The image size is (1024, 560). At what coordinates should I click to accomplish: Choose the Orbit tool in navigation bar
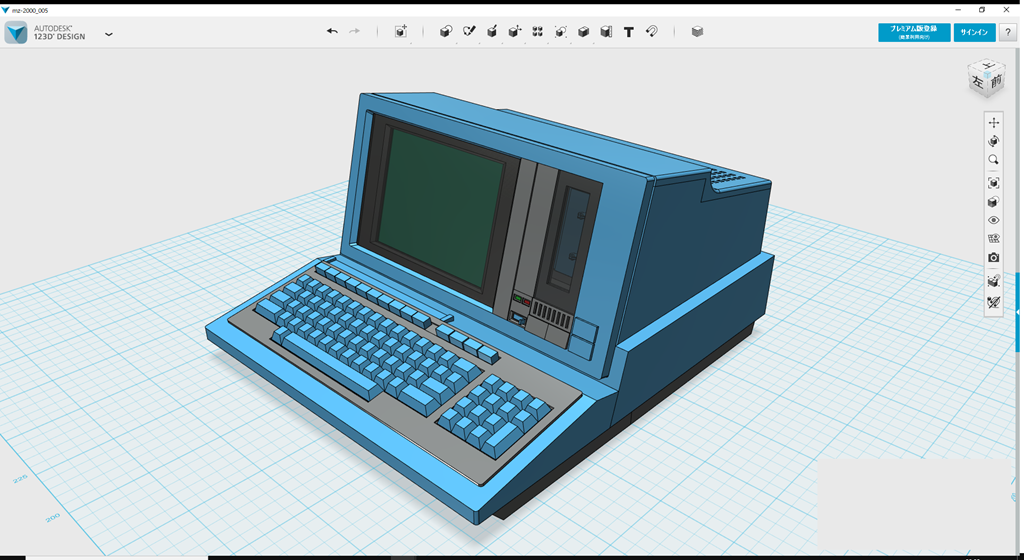tap(993, 142)
